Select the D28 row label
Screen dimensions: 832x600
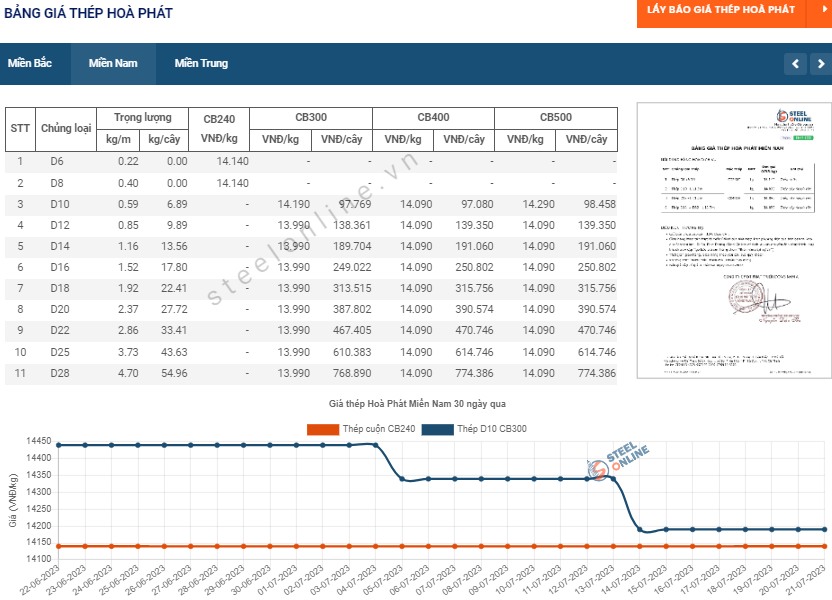click(59, 373)
